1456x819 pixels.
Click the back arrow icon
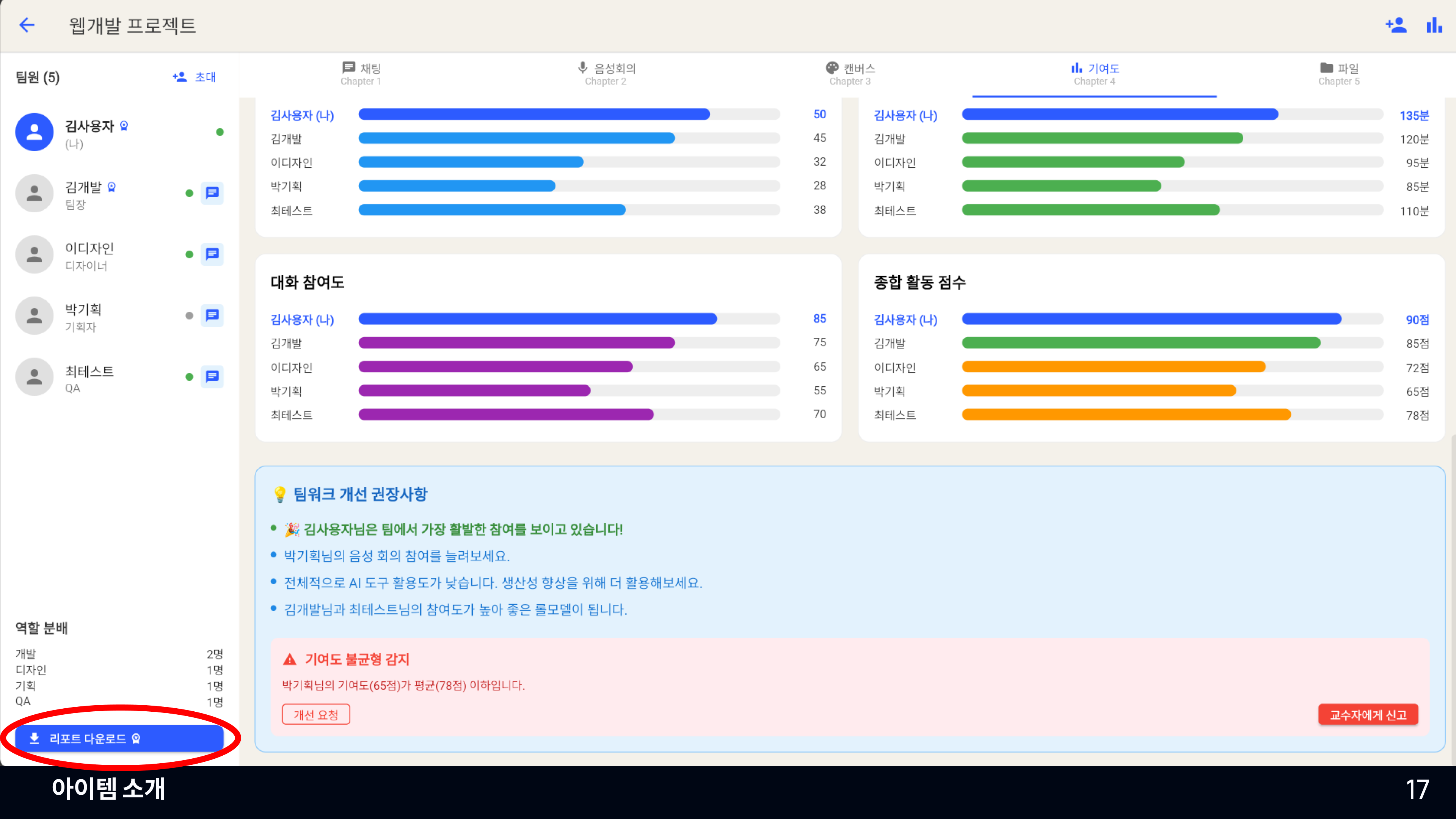pos(27,25)
